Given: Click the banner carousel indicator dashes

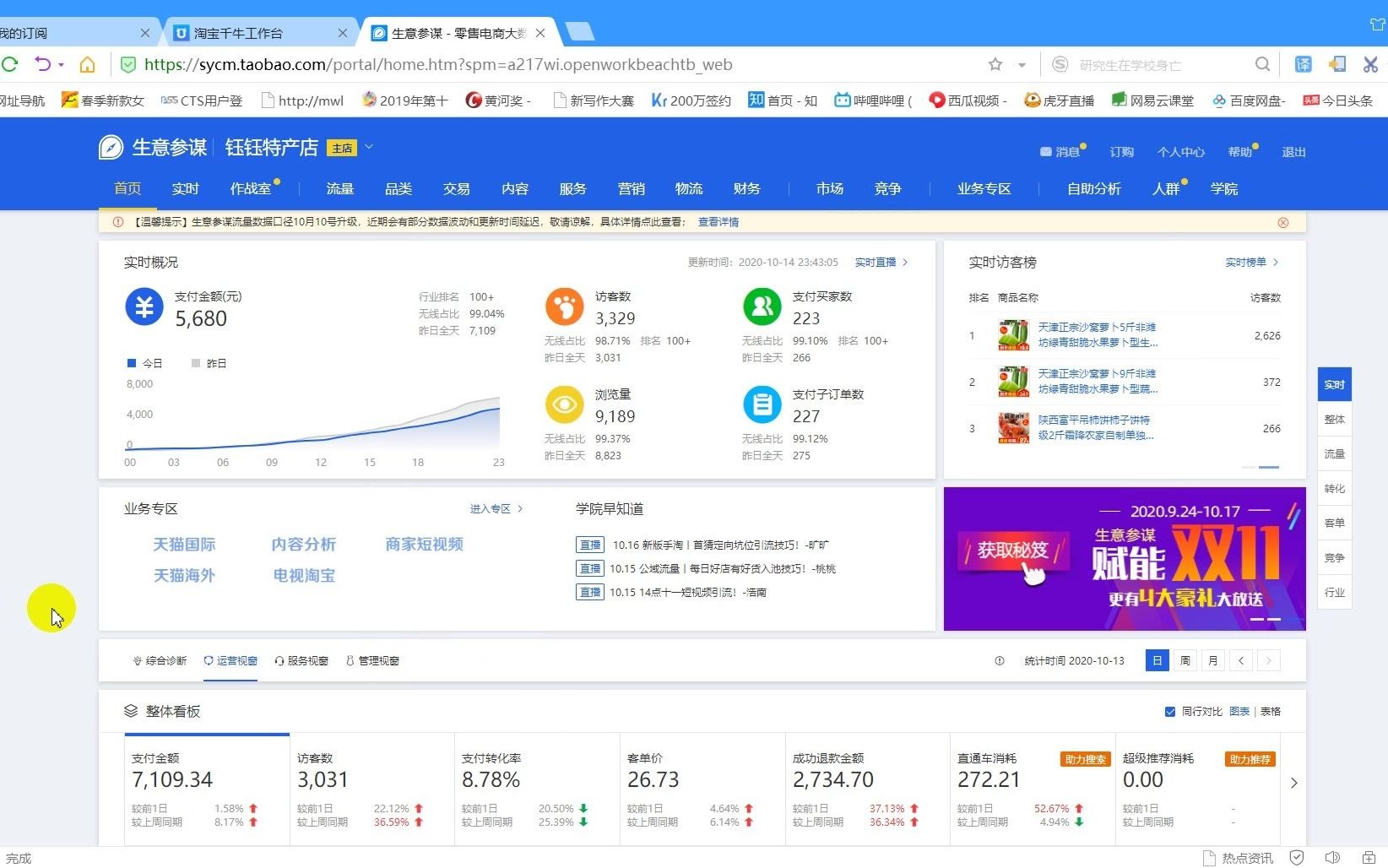Looking at the screenshot, I should pos(1266,620).
